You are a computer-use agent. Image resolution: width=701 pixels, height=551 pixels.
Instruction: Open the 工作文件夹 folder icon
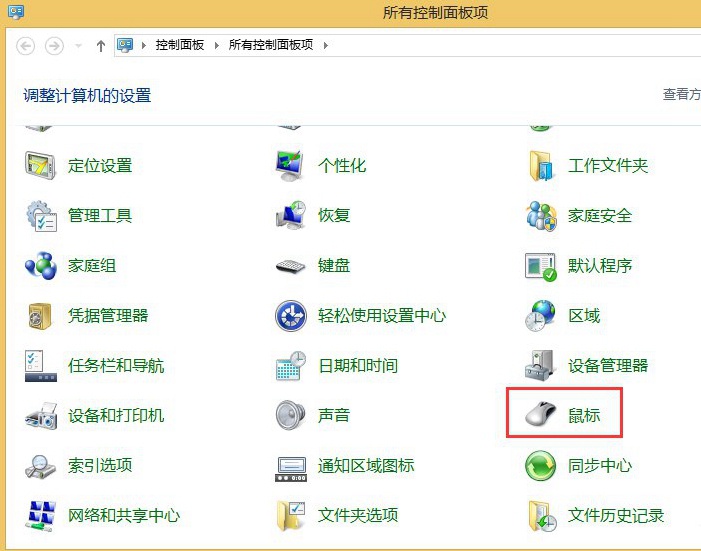click(x=541, y=165)
